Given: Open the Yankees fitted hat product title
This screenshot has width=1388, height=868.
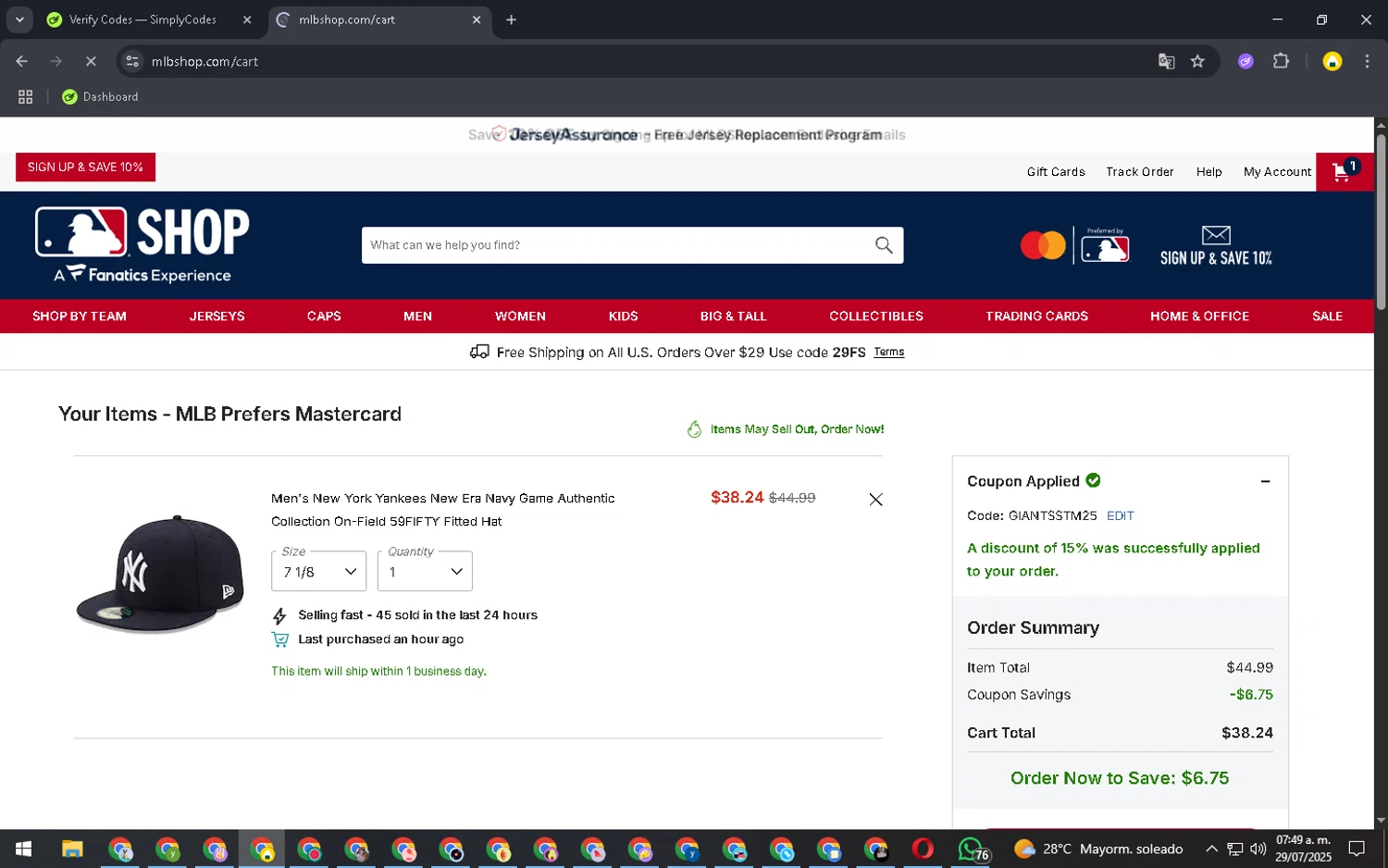Looking at the screenshot, I should (442, 510).
